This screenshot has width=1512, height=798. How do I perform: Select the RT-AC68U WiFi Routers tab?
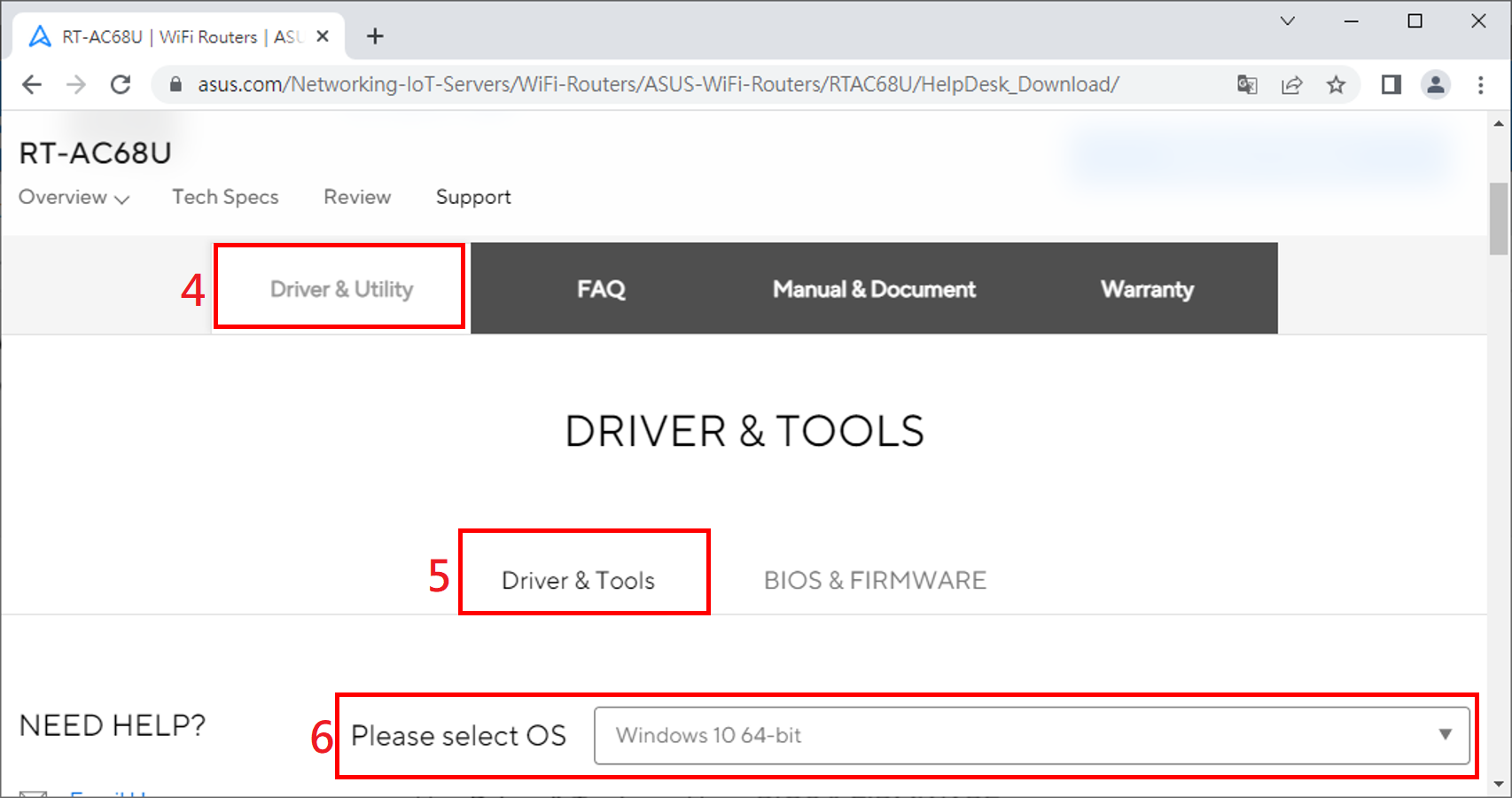point(178,36)
